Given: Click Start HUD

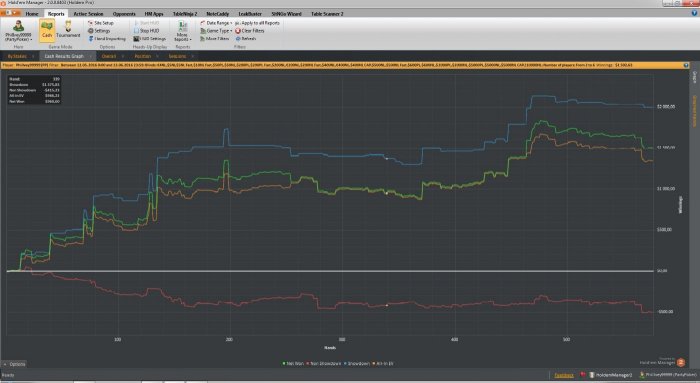Looking at the screenshot, I should coord(146,23).
